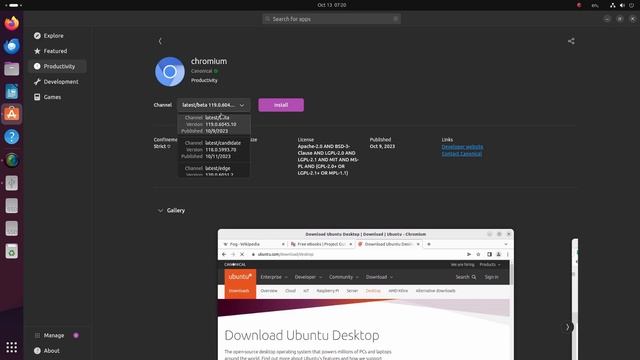Clear the search field icon
This screenshot has width=640, height=360.
click(x=396, y=19)
